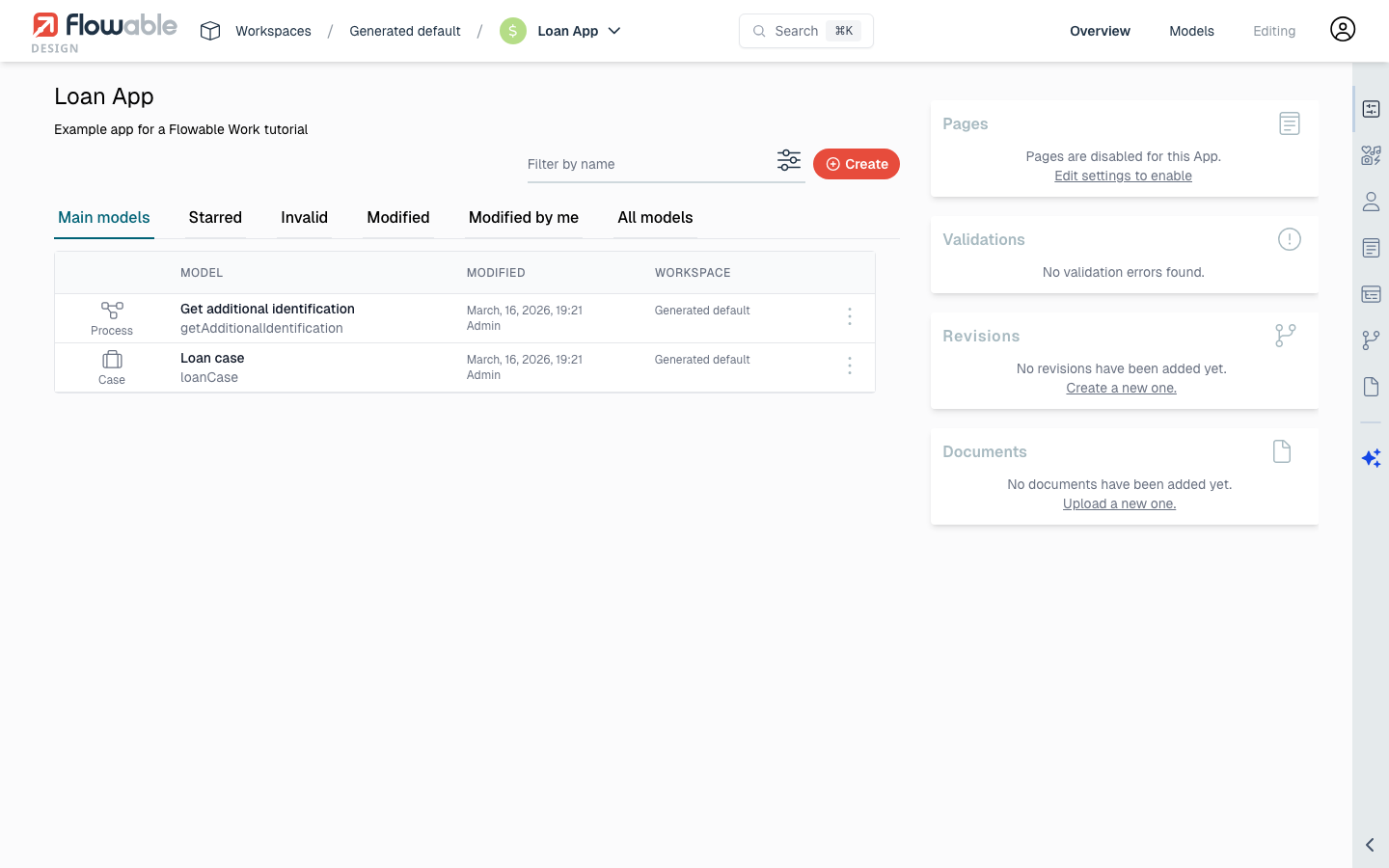Open the options menu for Loan case
Screen dimensions: 1389x868
tap(850, 366)
